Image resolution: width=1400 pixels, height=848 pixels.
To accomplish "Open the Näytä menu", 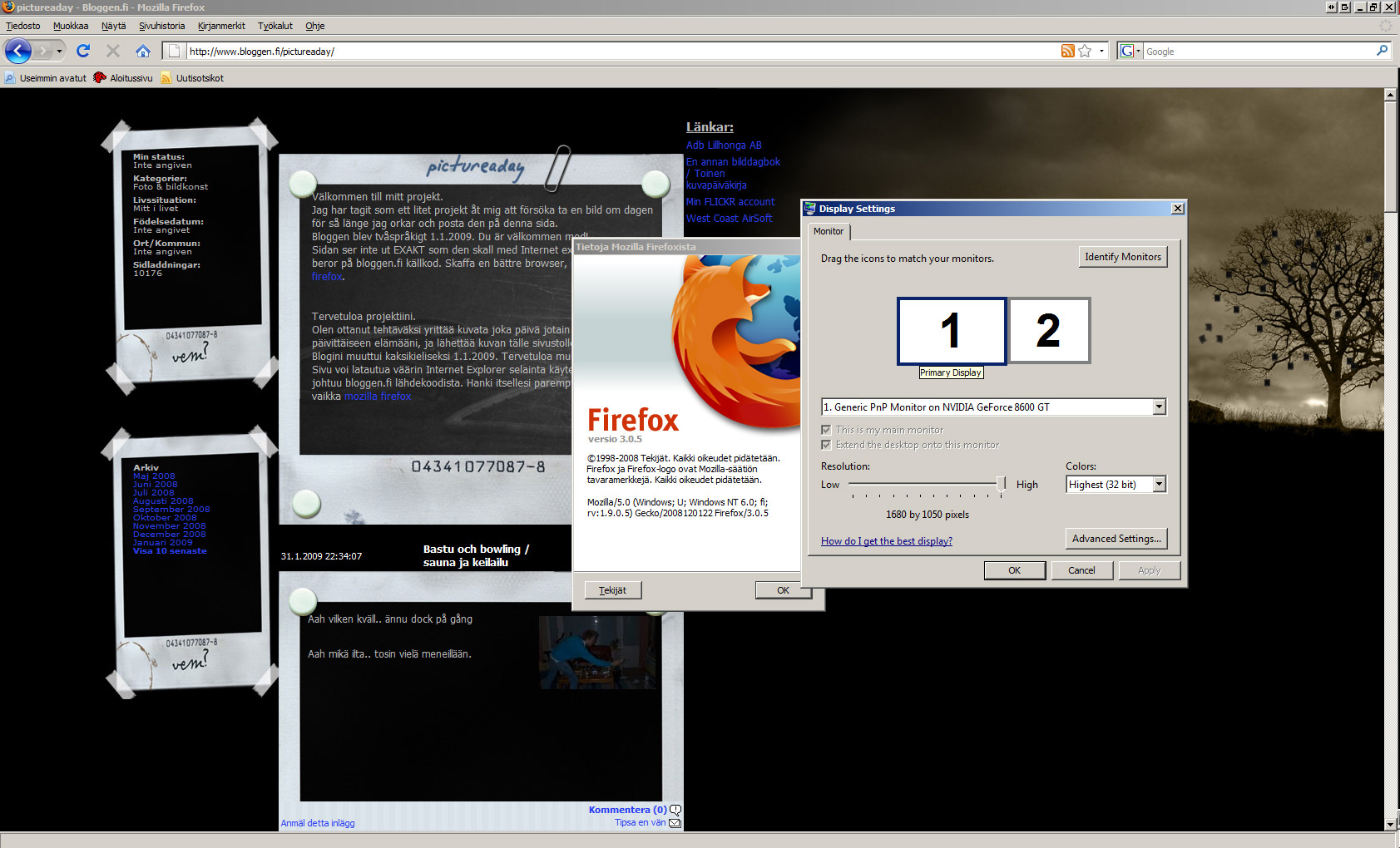I will 114,26.
